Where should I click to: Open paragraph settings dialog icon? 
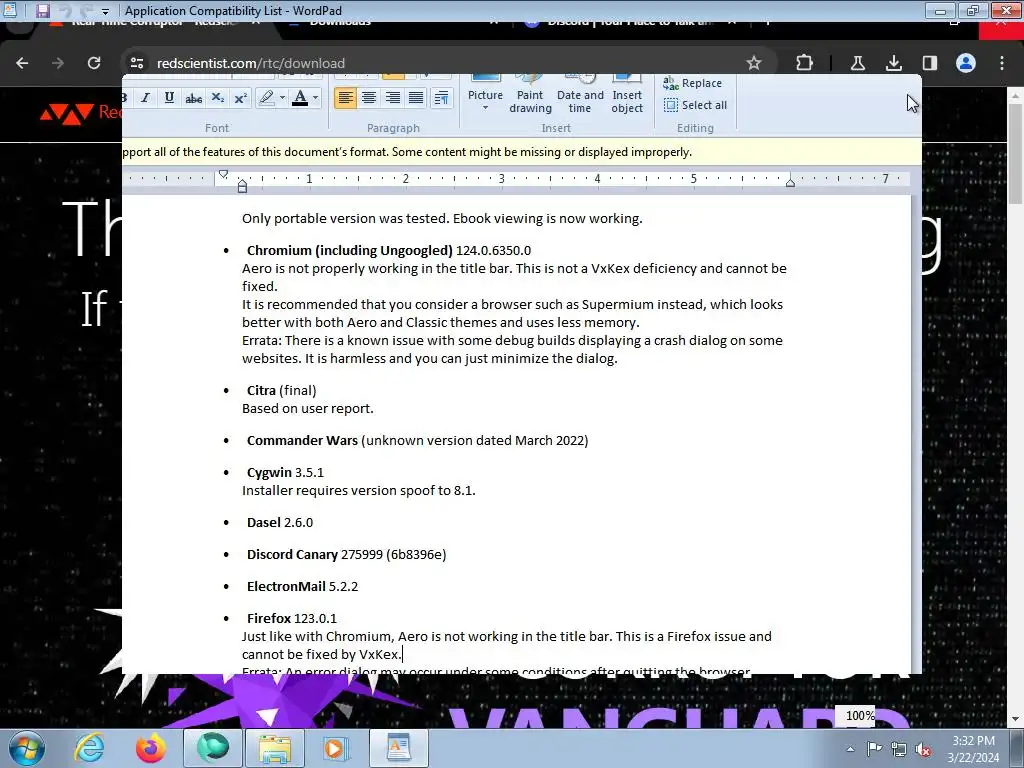(x=441, y=98)
